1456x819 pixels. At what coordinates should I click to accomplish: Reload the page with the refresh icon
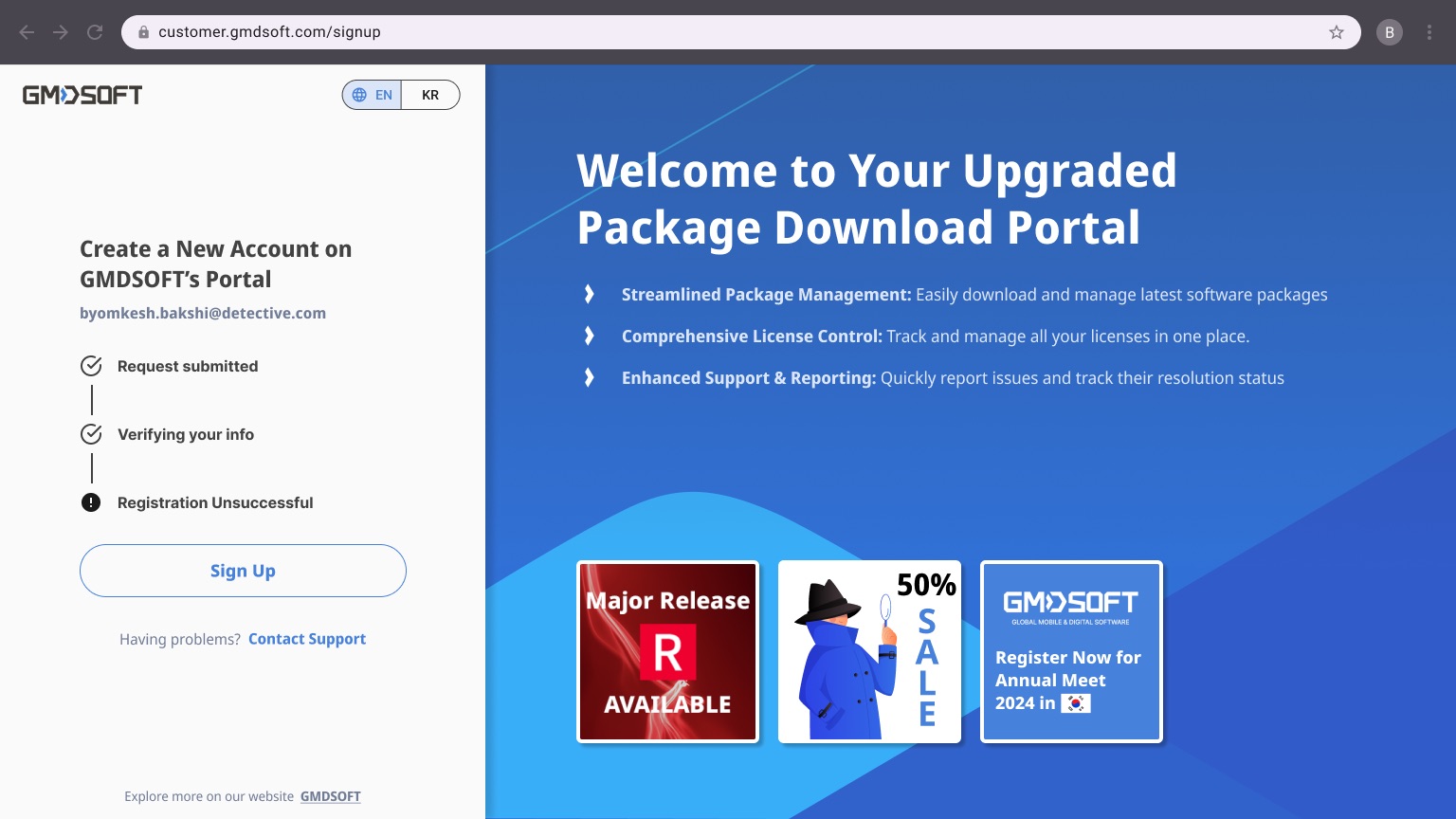point(95,32)
